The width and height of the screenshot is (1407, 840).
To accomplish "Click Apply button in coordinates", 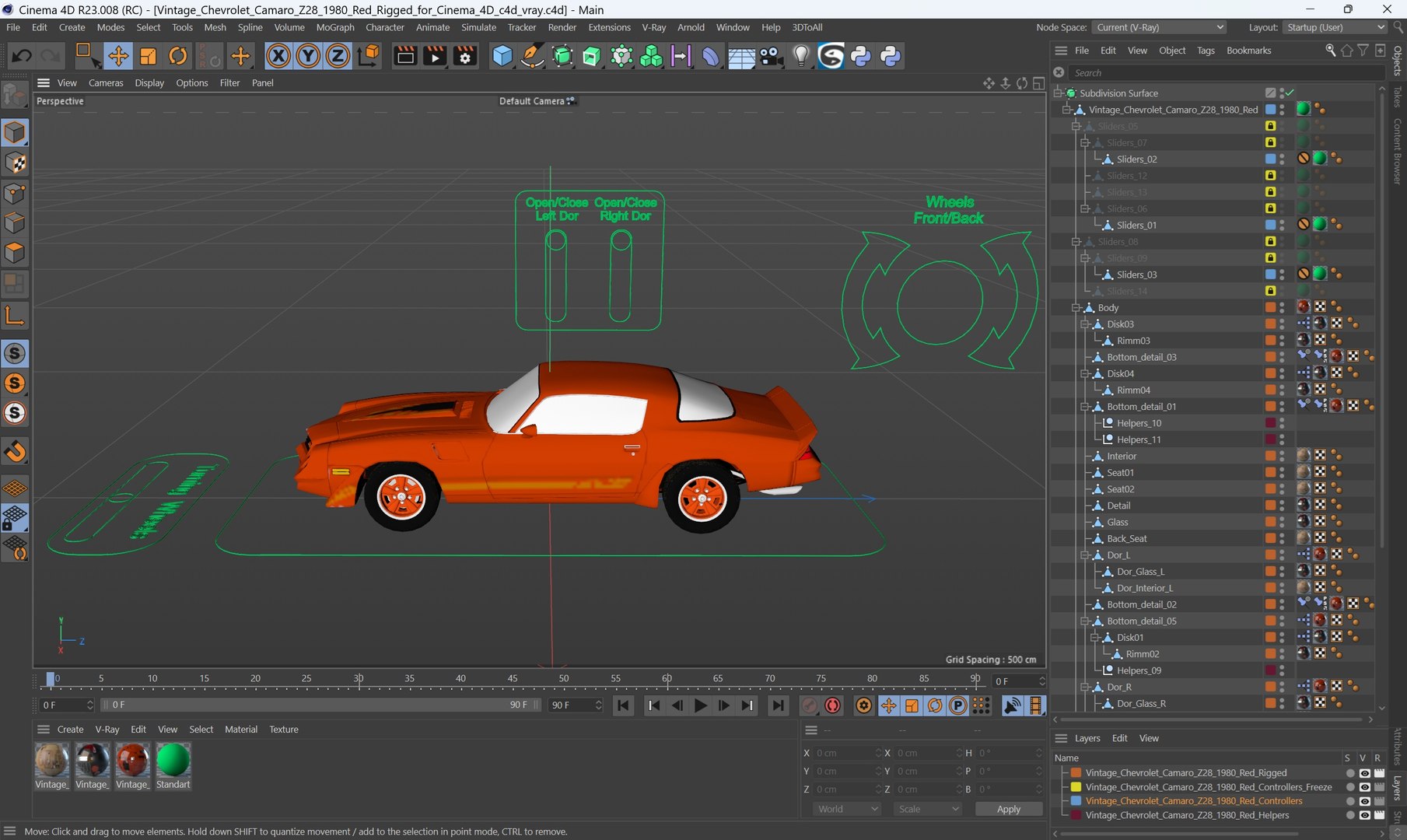I will [1008, 809].
